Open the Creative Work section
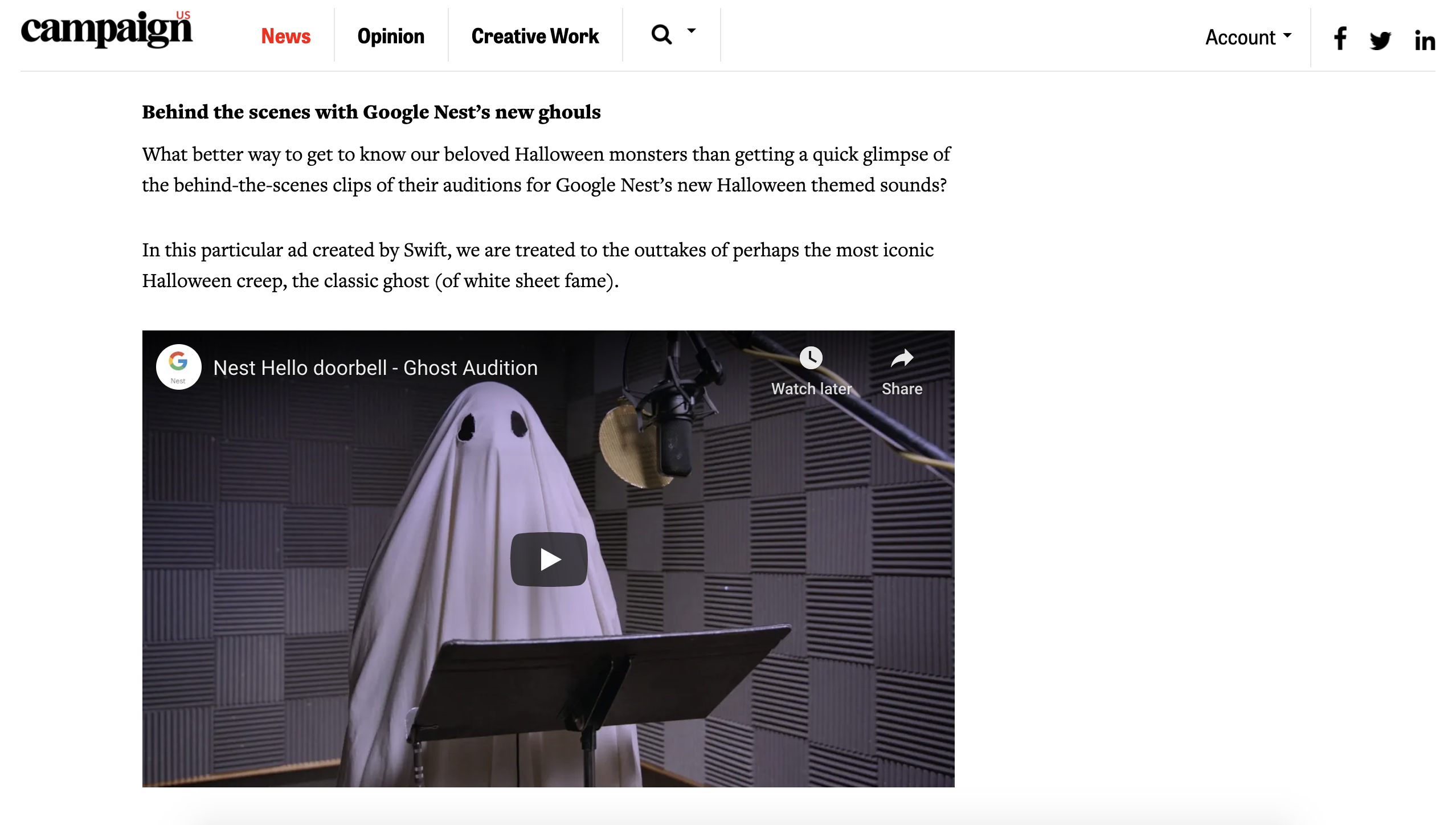 [x=535, y=36]
